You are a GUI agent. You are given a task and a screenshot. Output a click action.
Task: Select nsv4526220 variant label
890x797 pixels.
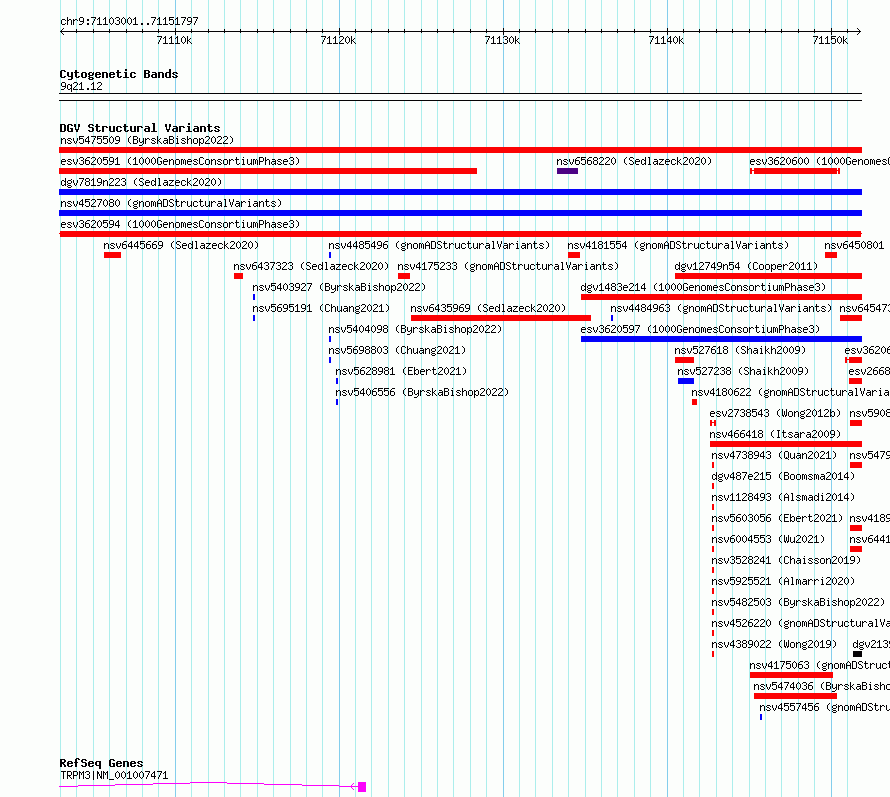tap(800, 623)
